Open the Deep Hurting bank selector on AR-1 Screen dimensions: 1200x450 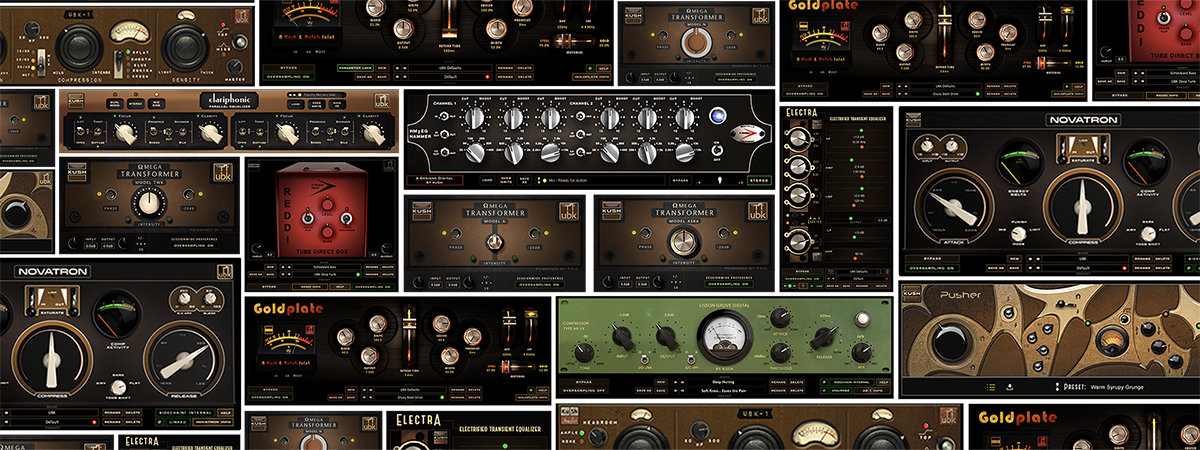pos(725,382)
